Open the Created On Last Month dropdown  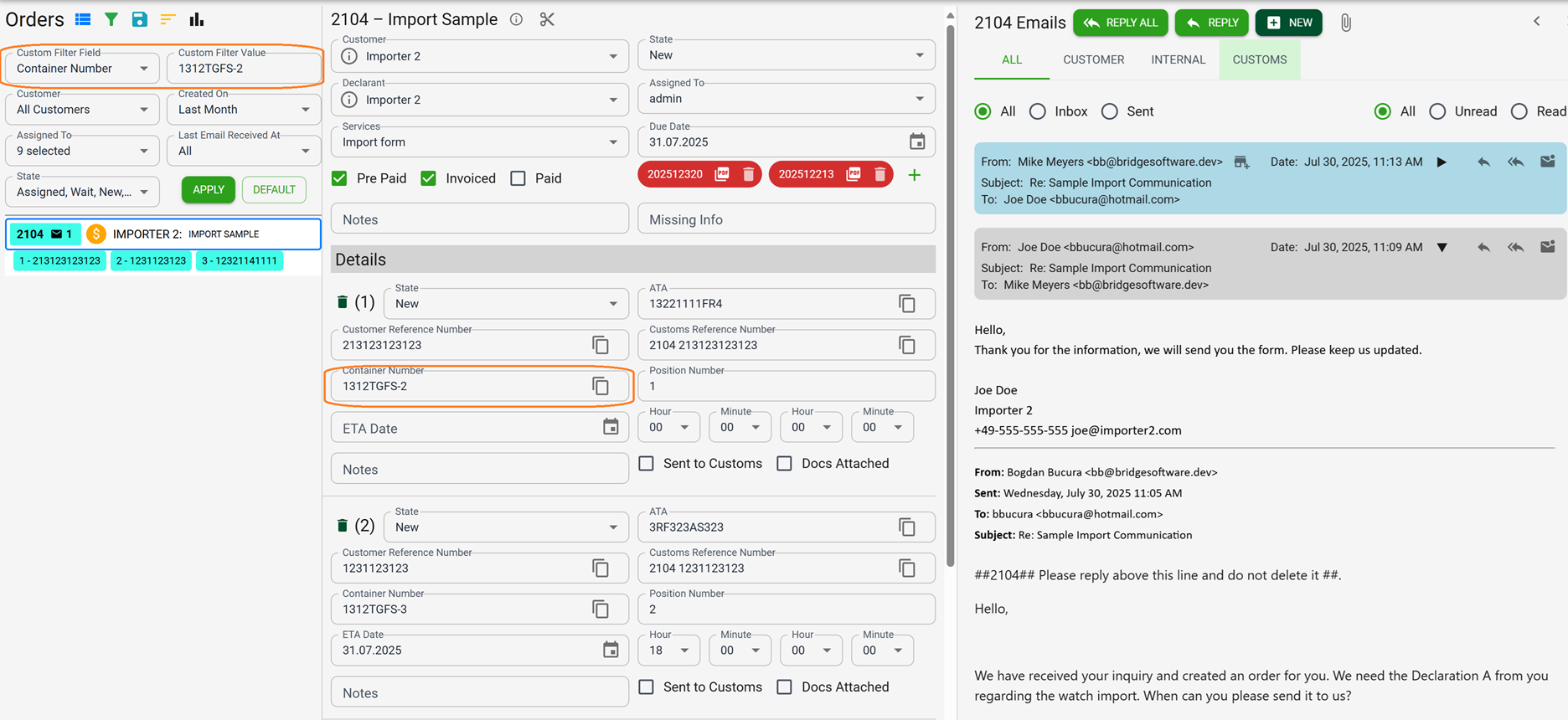click(x=305, y=110)
